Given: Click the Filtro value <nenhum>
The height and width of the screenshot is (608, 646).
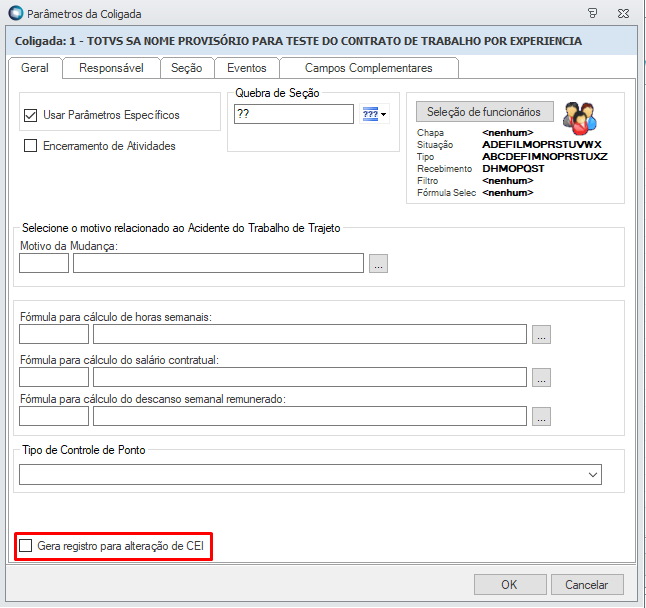Looking at the screenshot, I should click(508, 180).
